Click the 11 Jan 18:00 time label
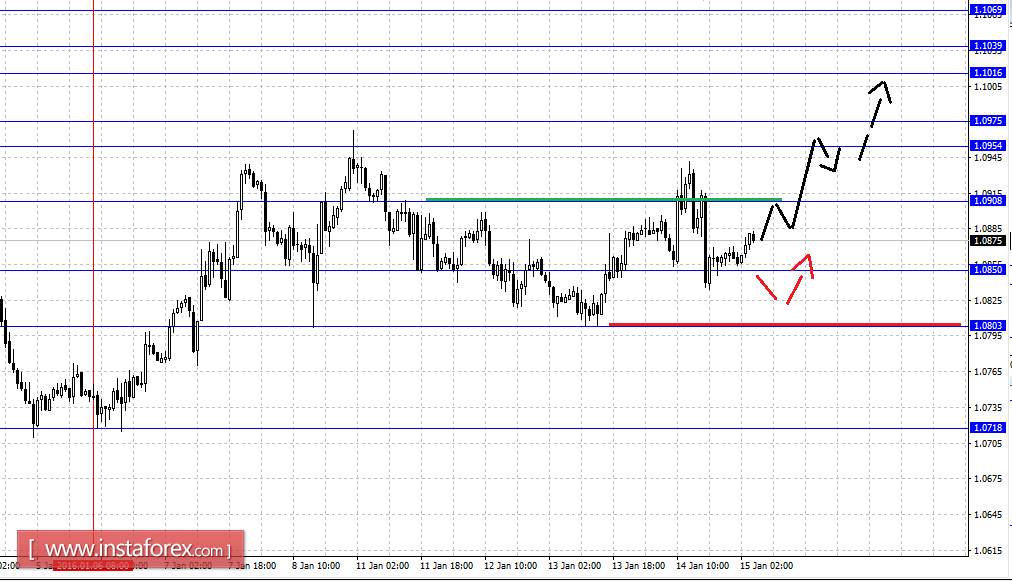Viewport: 1012px width, 581px height. pos(446,566)
